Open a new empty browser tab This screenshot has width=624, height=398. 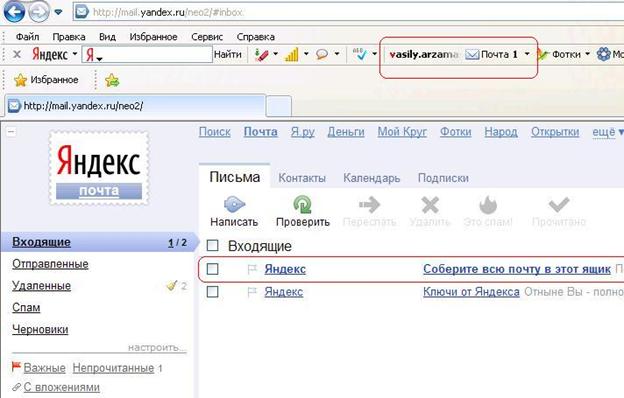coord(279,107)
